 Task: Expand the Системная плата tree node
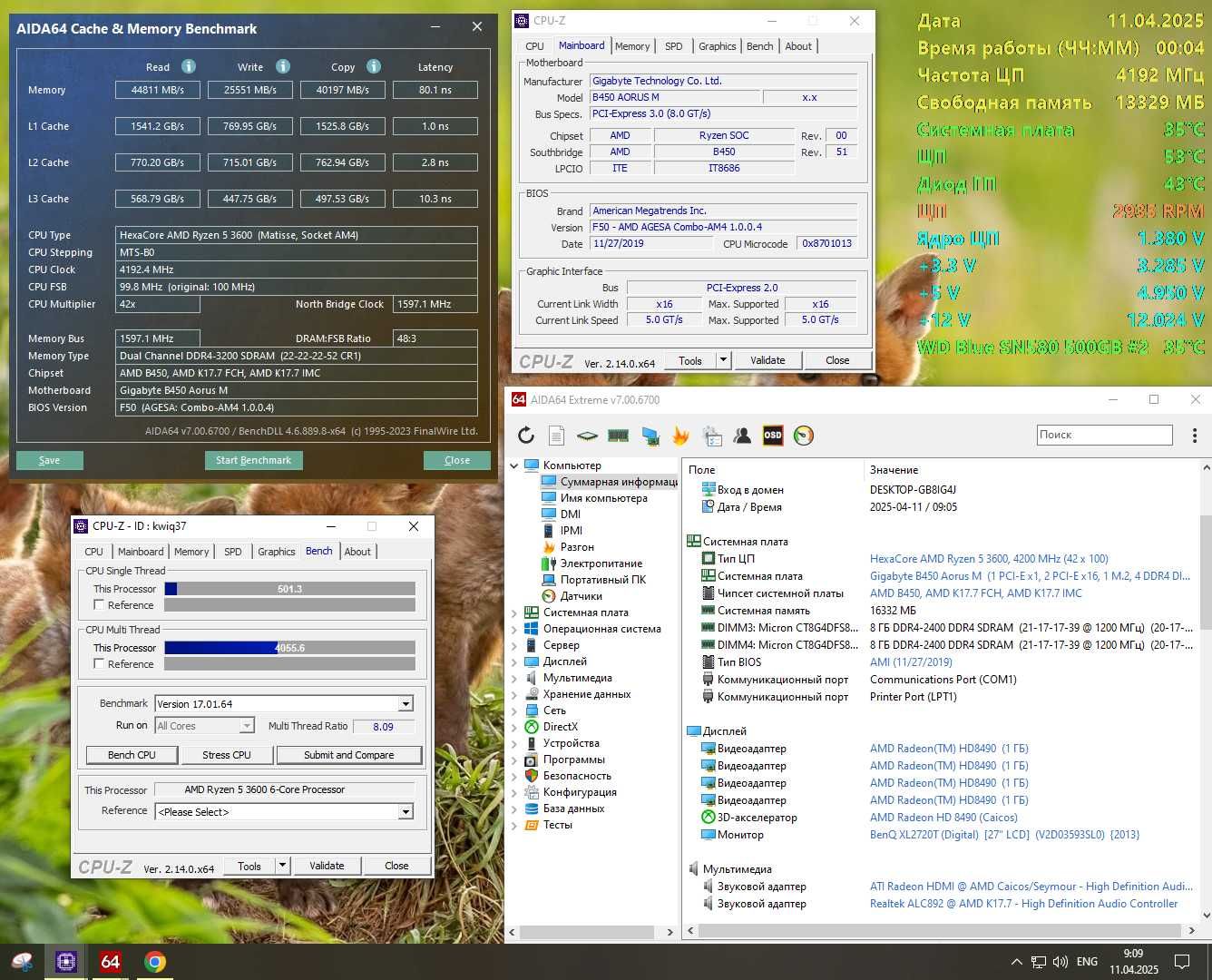[x=514, y=612]
